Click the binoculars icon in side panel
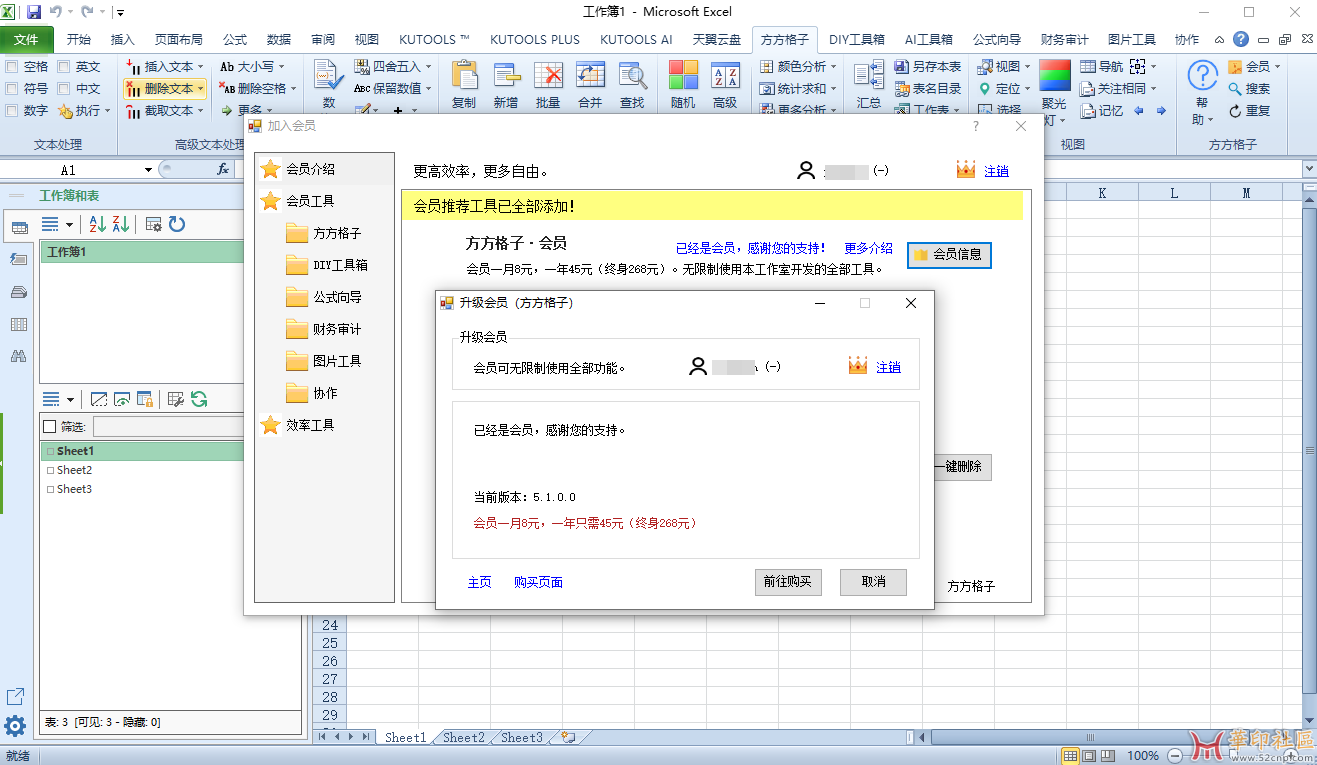Viewport: 1317px width, 765px height. (18, 356)
